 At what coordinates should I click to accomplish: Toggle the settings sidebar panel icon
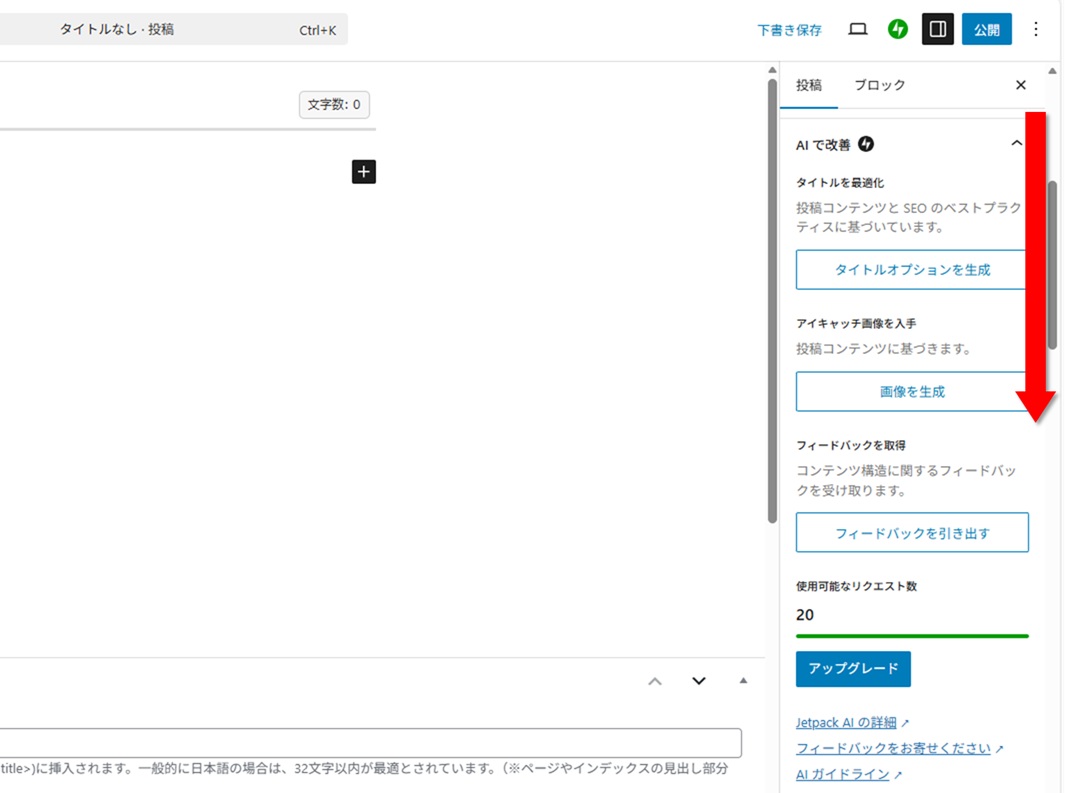point(937,30)
